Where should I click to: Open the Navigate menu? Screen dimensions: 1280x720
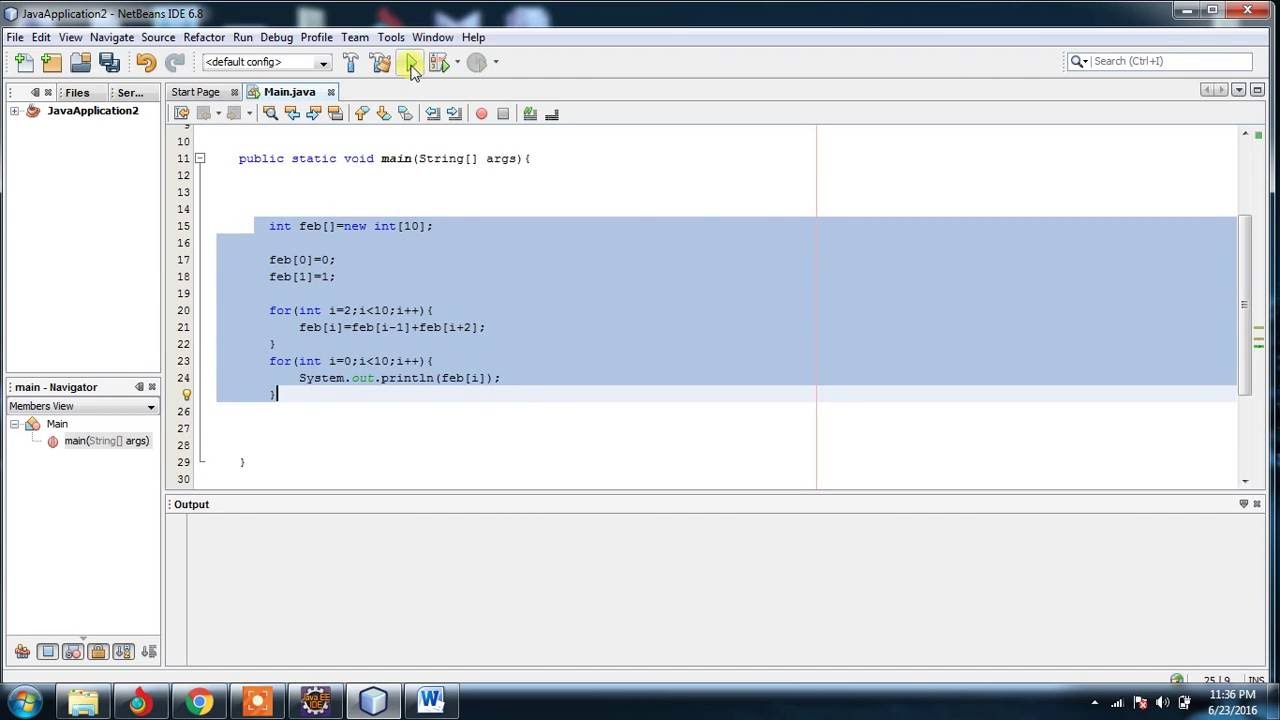[x=112, y=37]
